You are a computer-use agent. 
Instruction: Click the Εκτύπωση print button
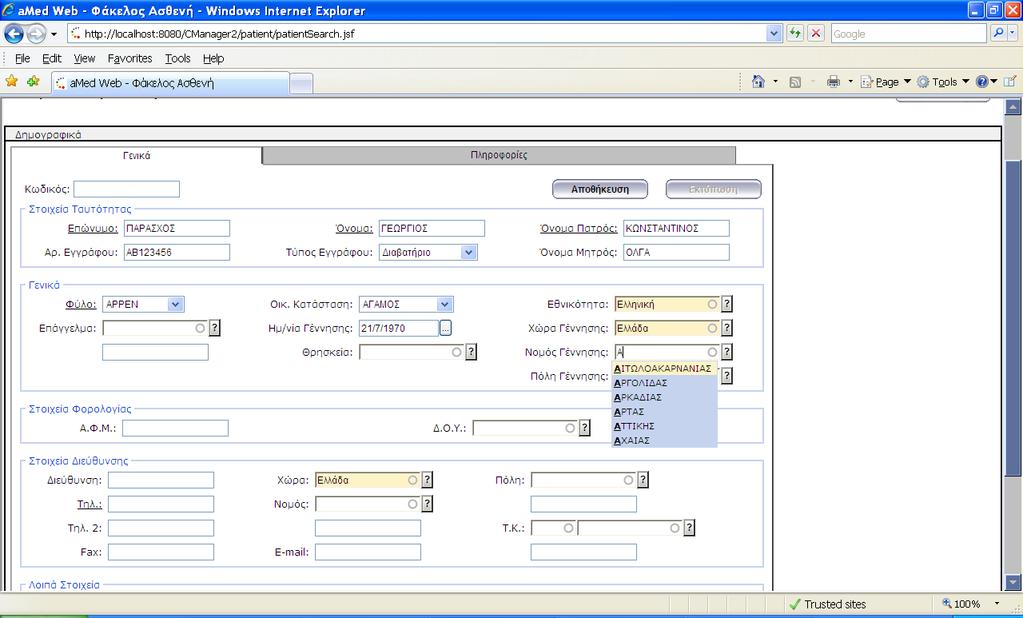[713, 189]
